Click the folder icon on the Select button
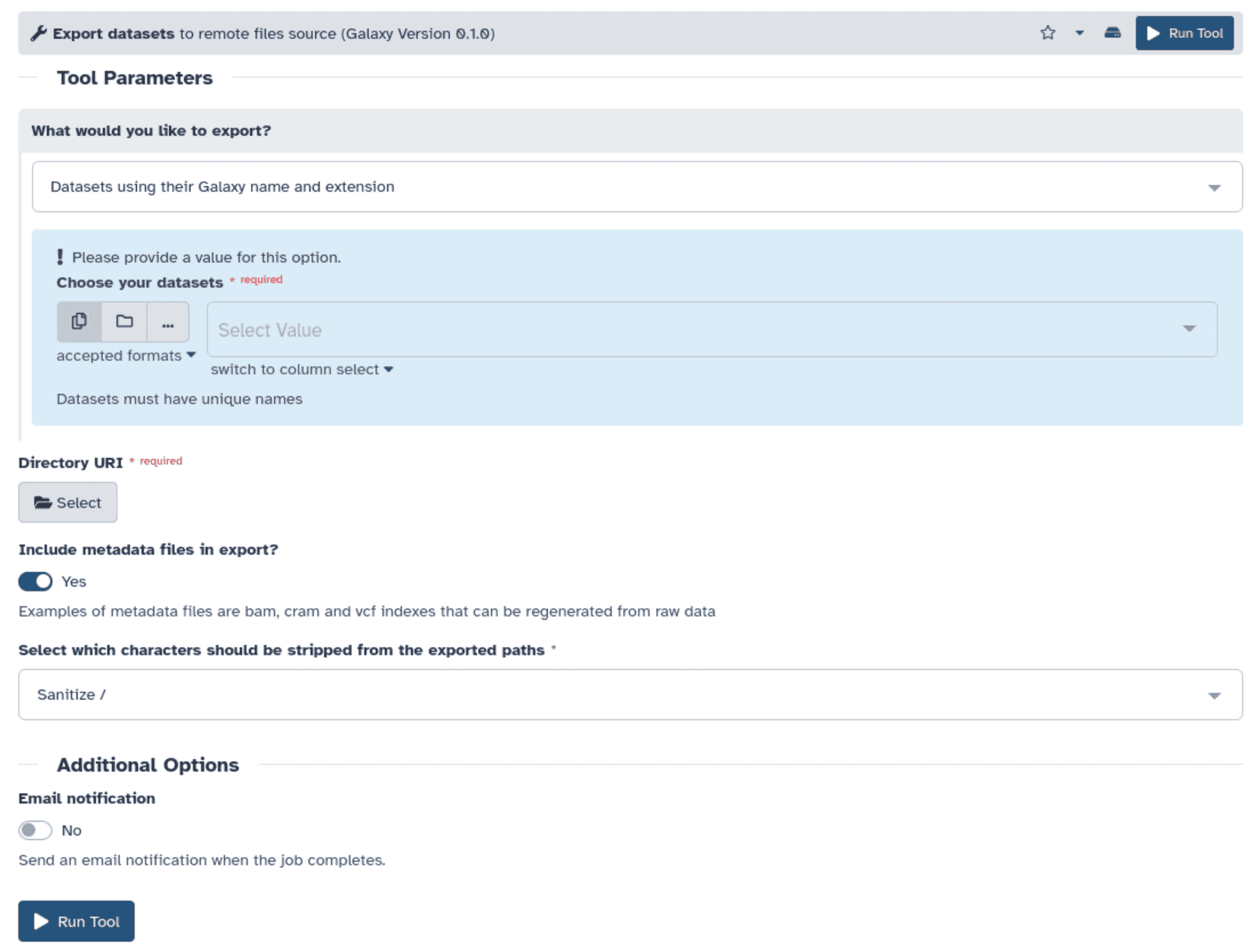 (43, 501)
